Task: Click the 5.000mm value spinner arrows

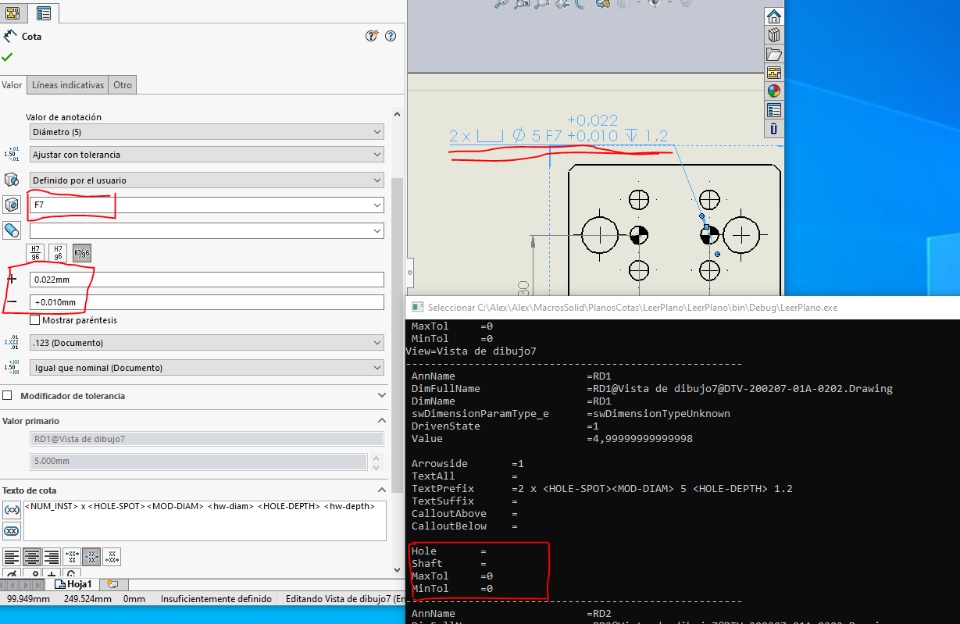Action: pyautogui.click(x=376, y=462)
